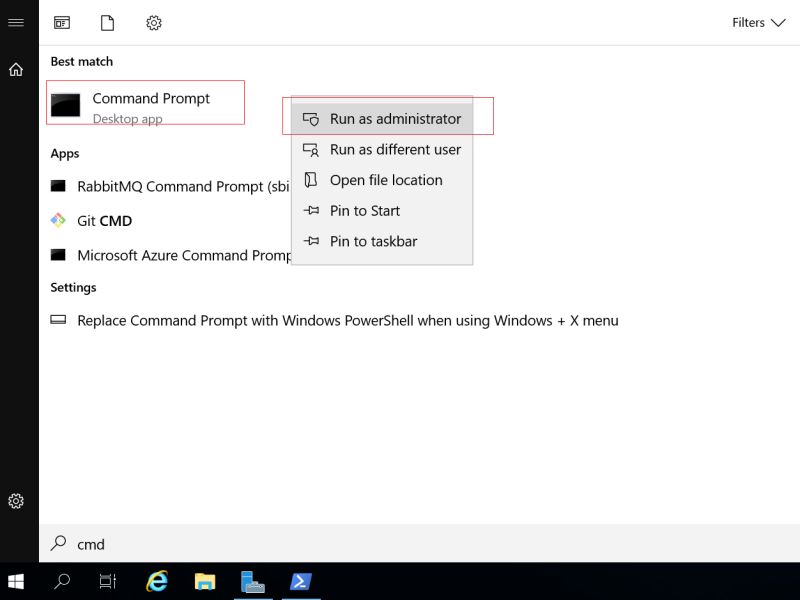Open the Settings gear in the left sidebar
Viewport: 800px width, 600px height.
(x=15, y=501)
